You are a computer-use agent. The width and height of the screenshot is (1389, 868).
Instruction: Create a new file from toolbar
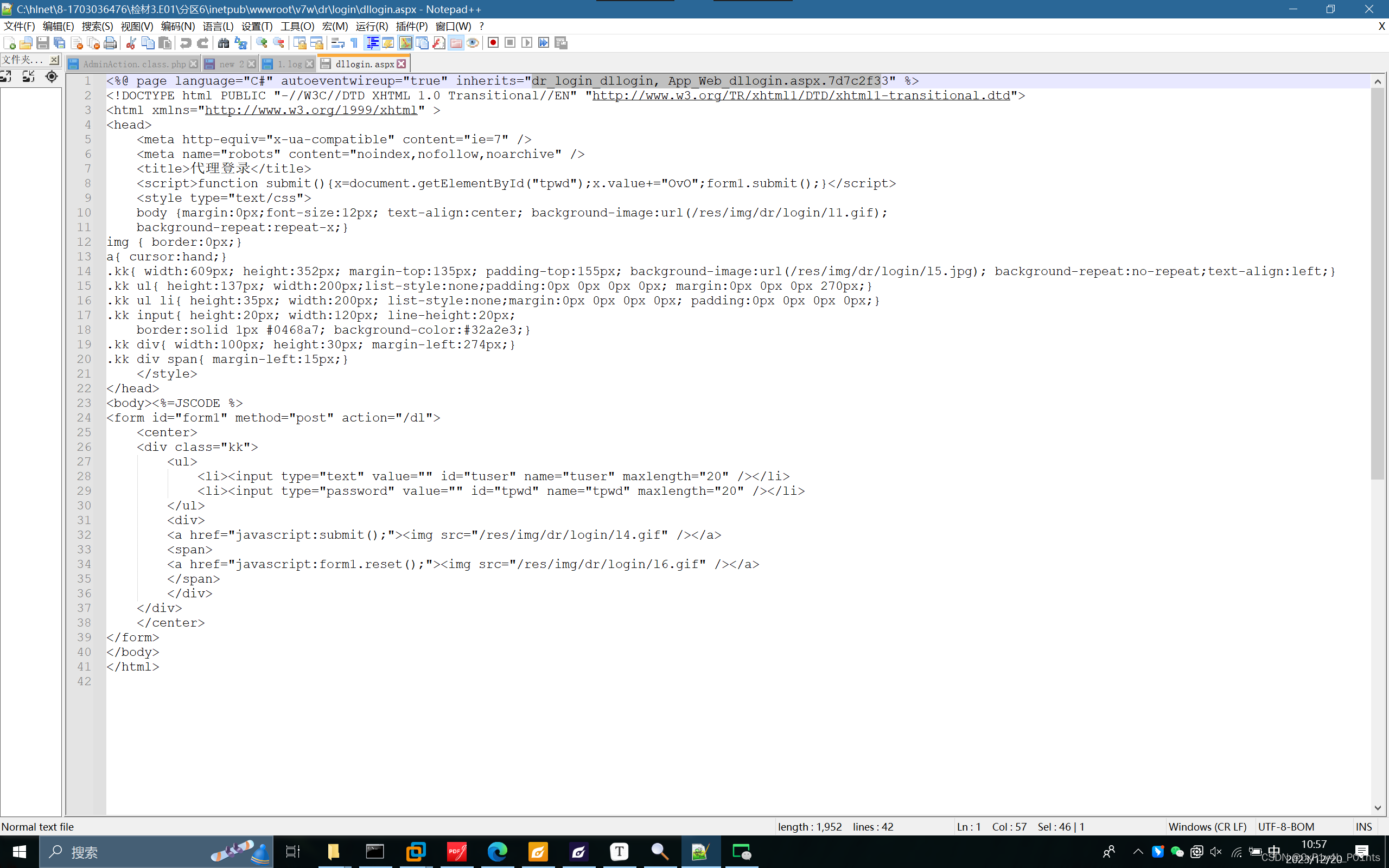tap(9, 43)
